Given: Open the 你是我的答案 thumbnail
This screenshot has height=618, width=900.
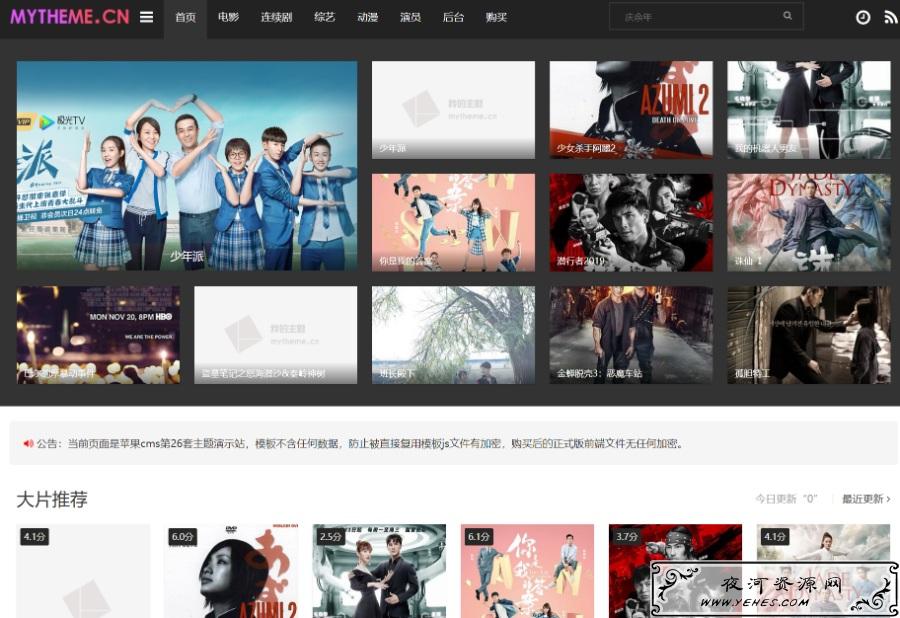Looking at the screenshot, I should pyautogui.click(x=453, y=223).
